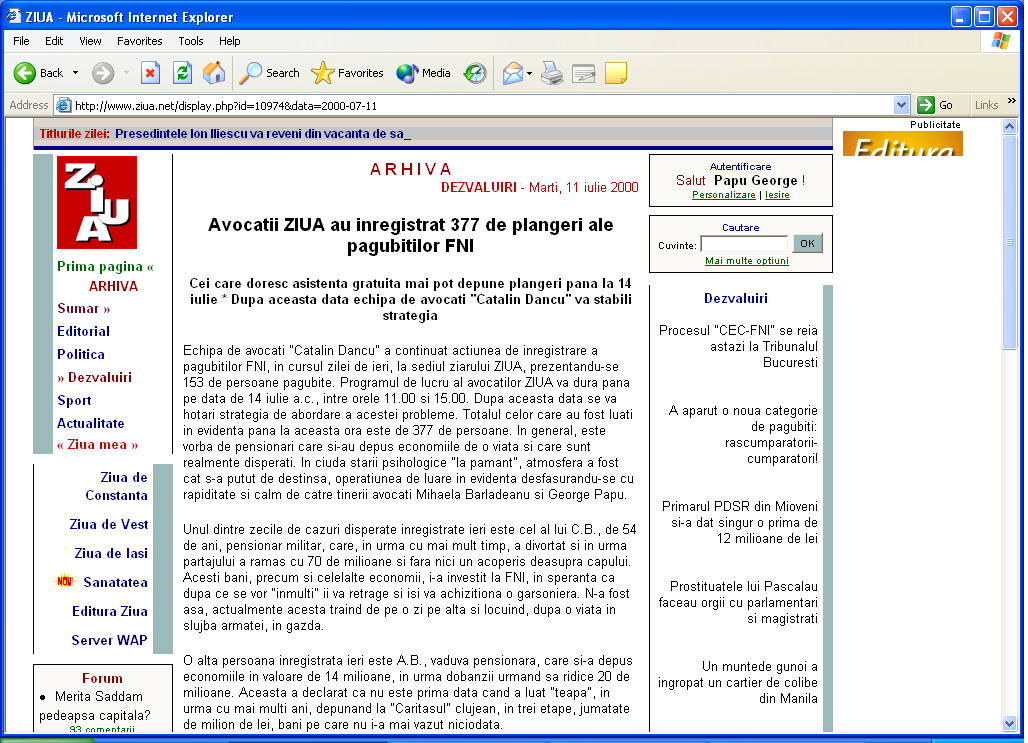
Task: Open the Server WAP link
Action: [x=109, y=639]
